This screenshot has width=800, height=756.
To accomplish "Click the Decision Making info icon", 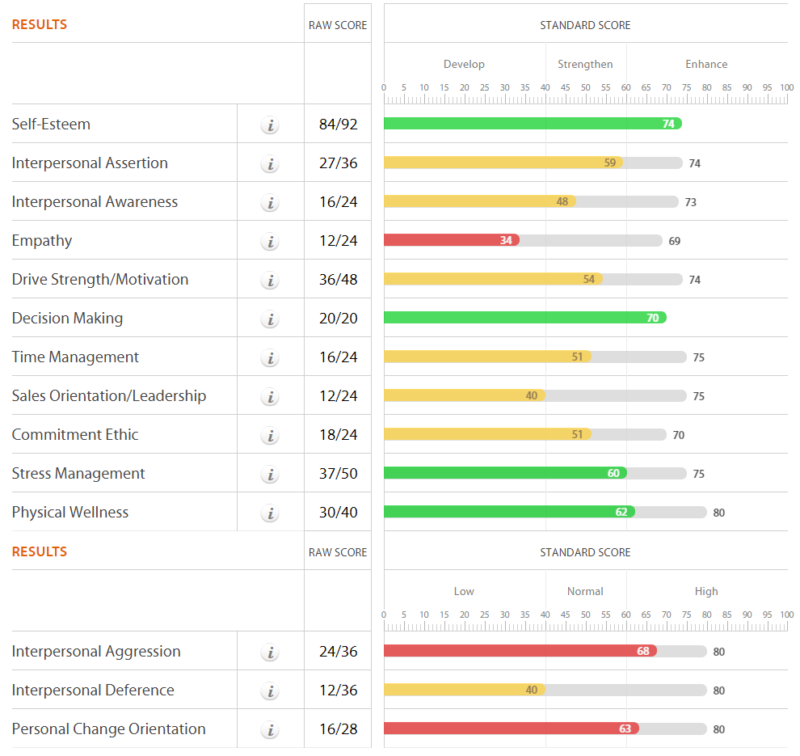I will (x=270, y=319).
